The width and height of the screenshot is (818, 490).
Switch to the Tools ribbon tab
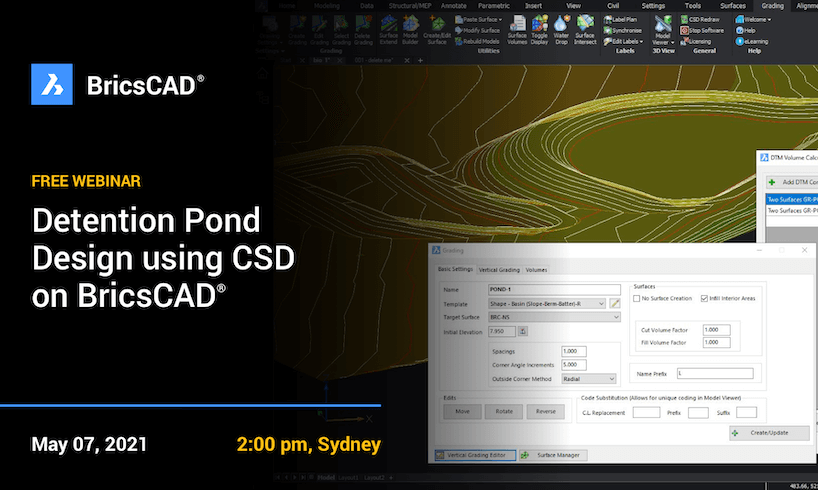click(x=692, y=6)
